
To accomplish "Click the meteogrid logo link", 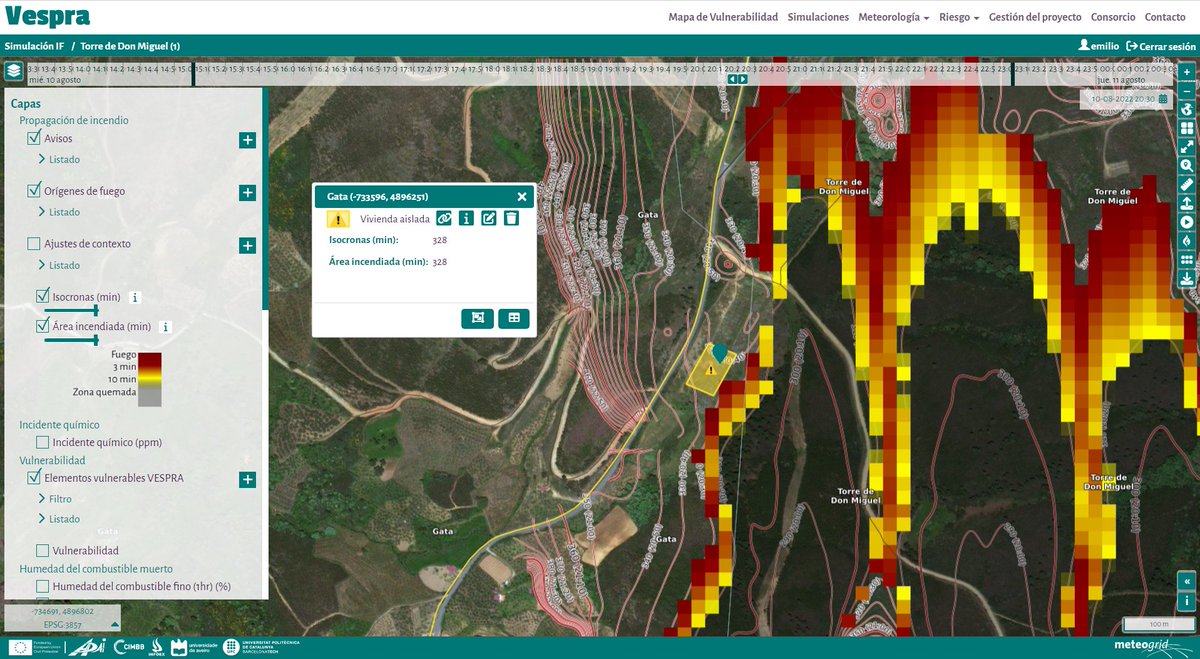I will 1153,645.
